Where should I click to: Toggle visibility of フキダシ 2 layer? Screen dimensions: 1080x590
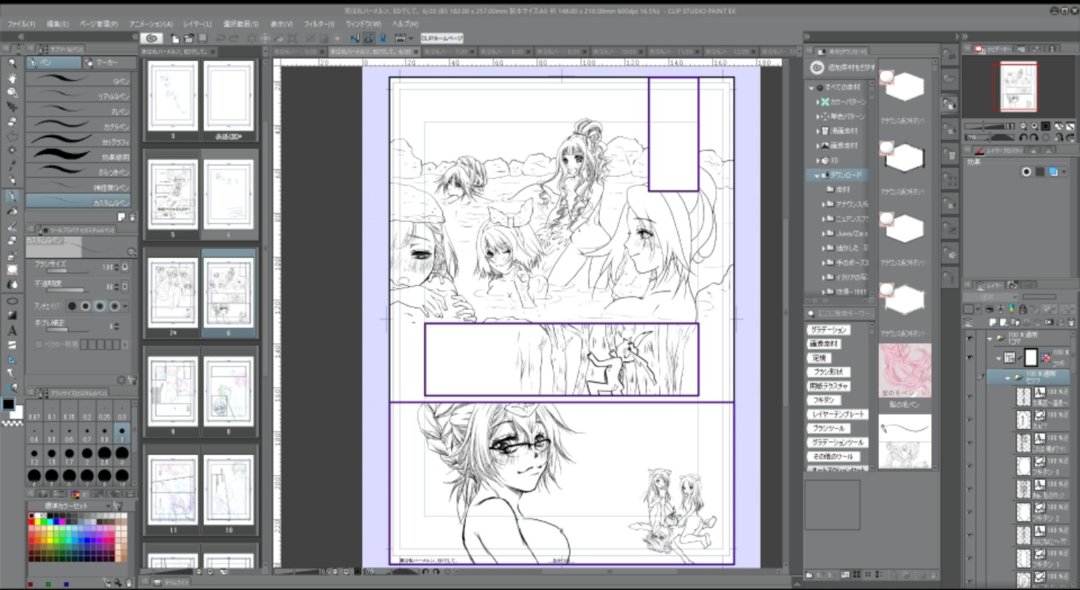(970, 512)
